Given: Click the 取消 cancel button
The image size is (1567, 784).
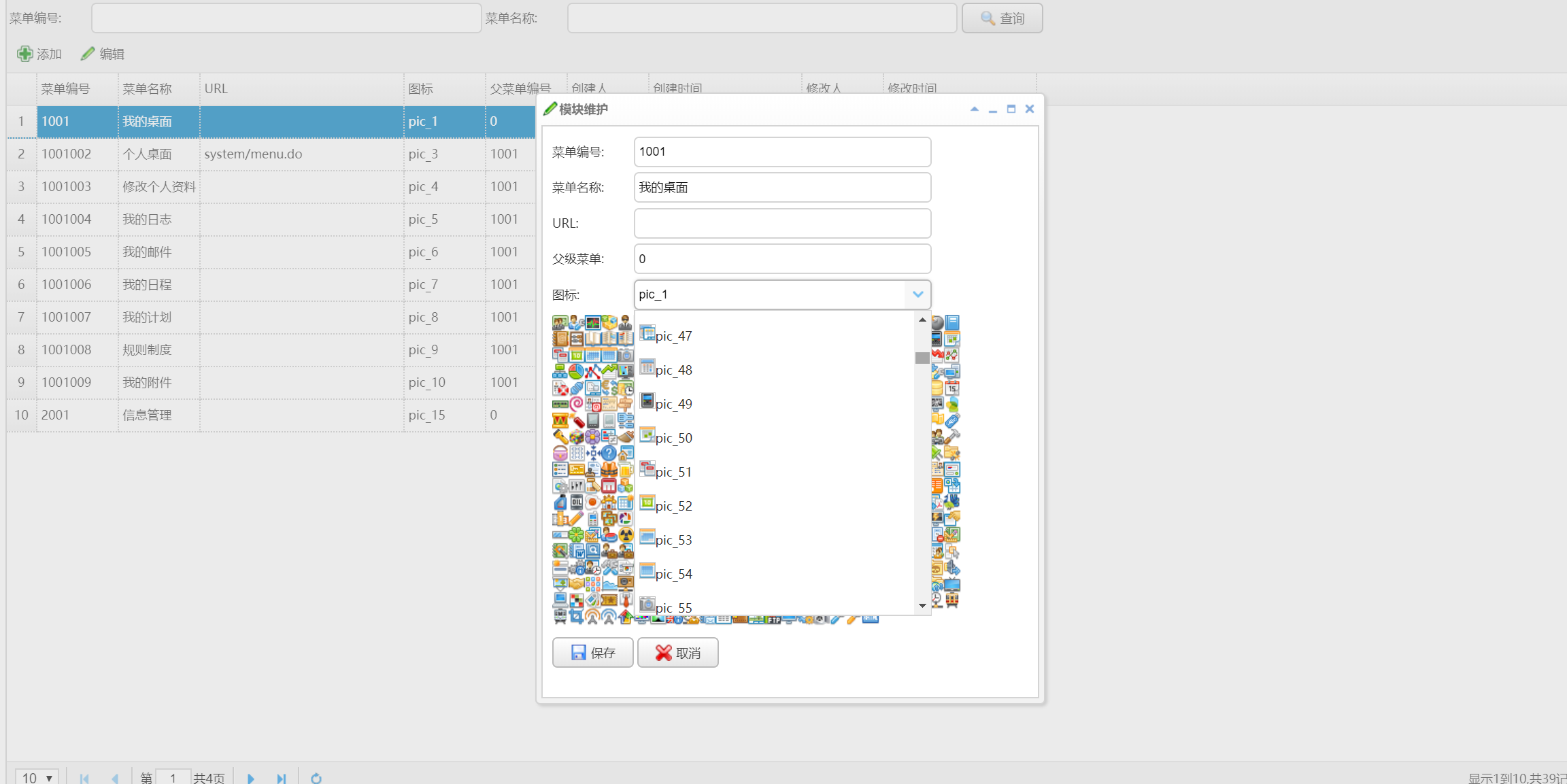Looking at the screenshot, I should click(677, 652).
